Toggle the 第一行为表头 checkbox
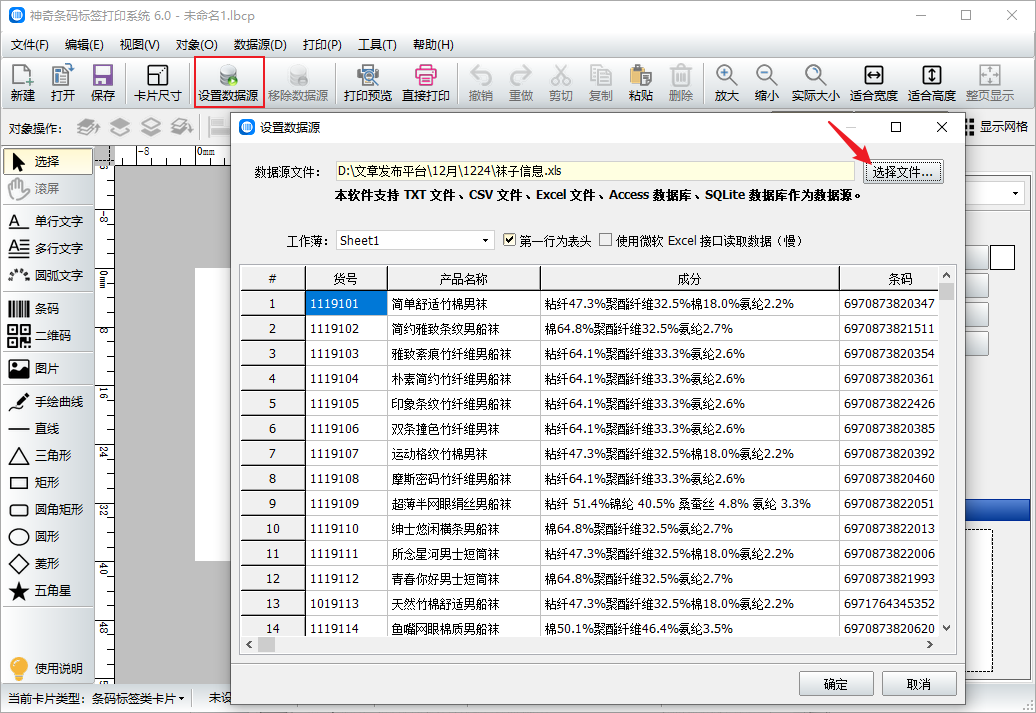This screenshot has height=713, width=1036. click(x=510, y=240)
